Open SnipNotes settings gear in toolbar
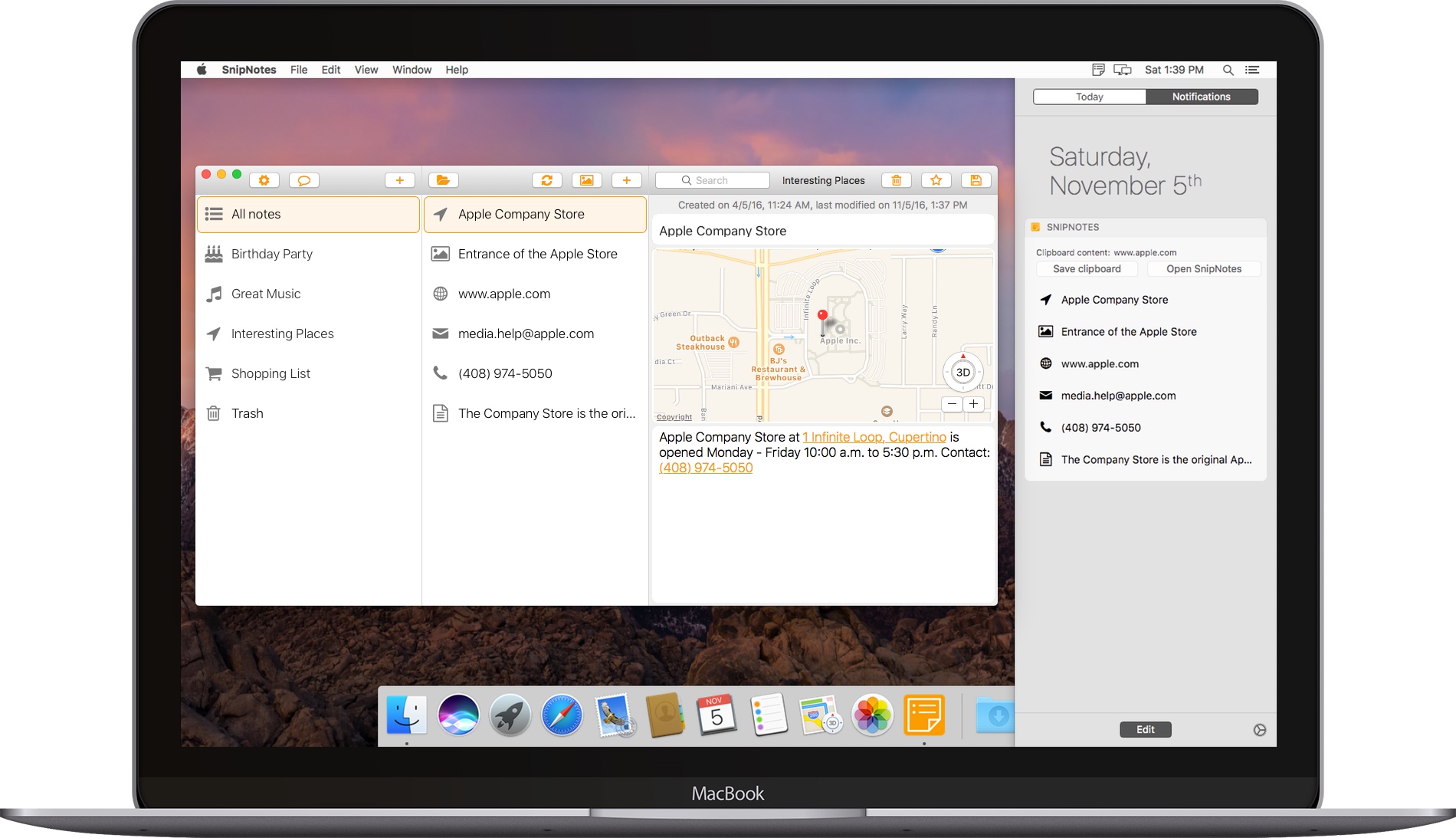The height and width of the screenshot is (838, 1456). [x=264, y=180]
